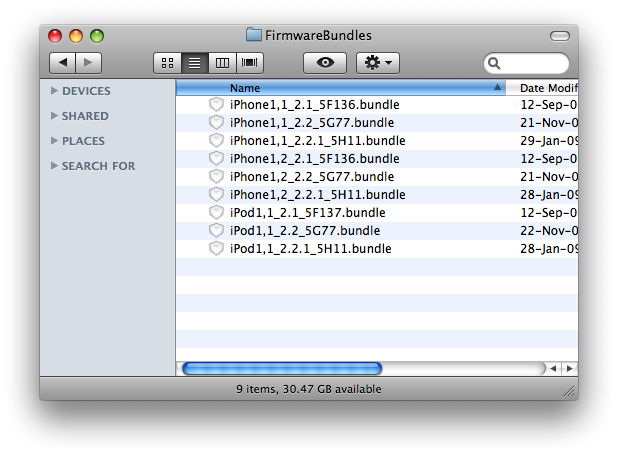
Task: Click the toolbar hide pill button
Action: point(560,36)
